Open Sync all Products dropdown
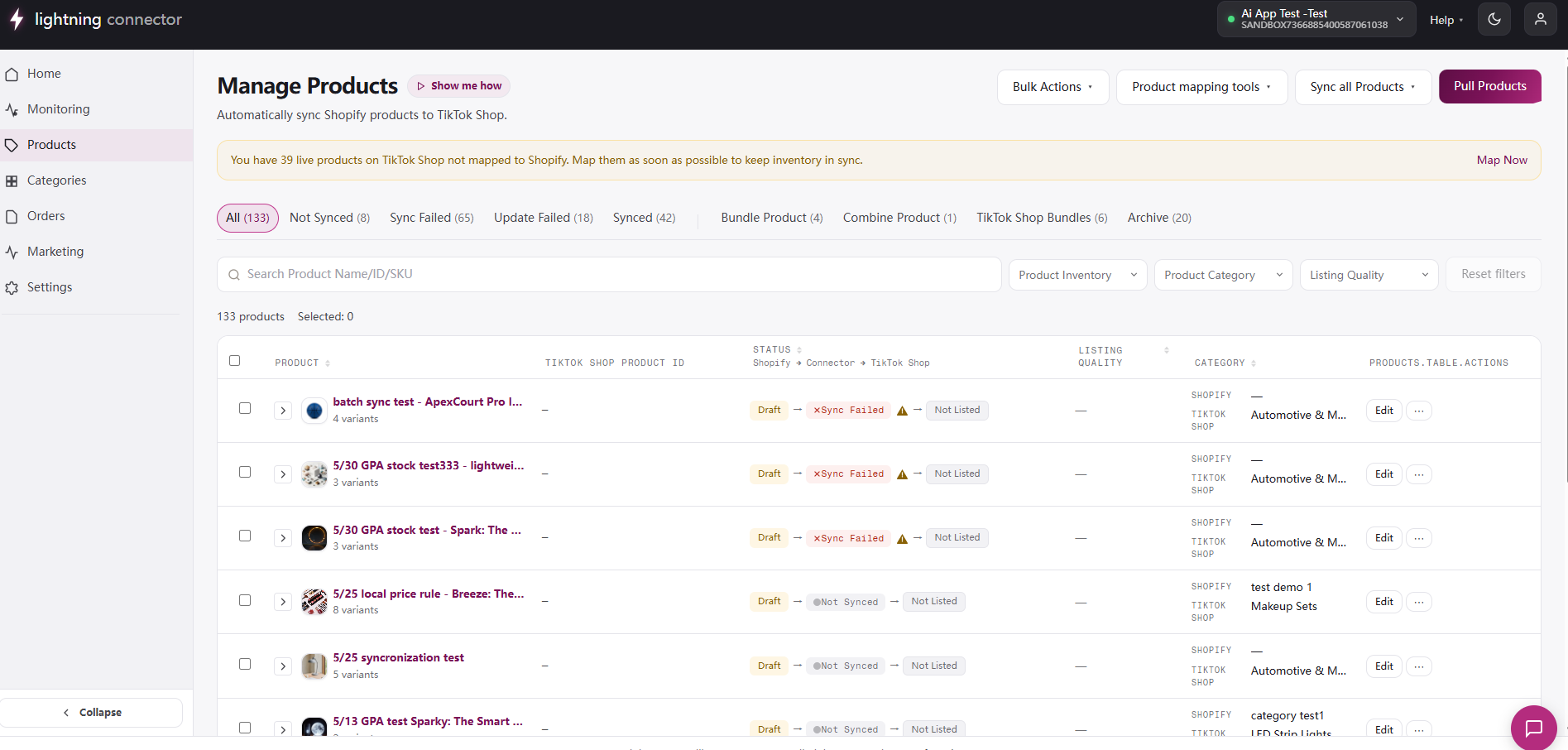Viewport: 1568px width, 750px height. [x=1363, y=87]
